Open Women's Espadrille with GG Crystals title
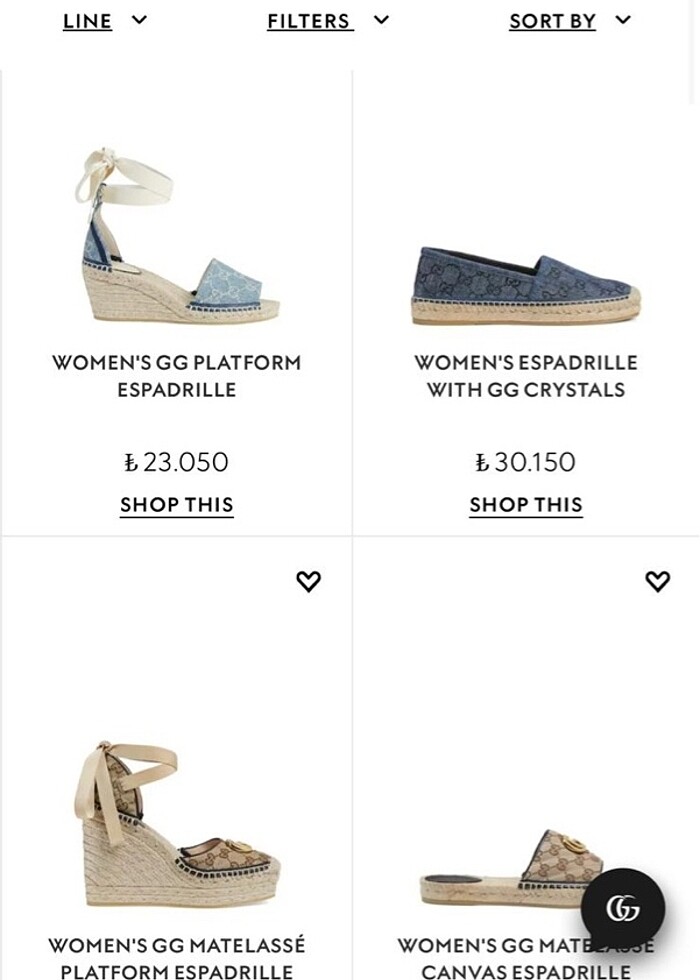The image size is (700, 980). point(525,375)
